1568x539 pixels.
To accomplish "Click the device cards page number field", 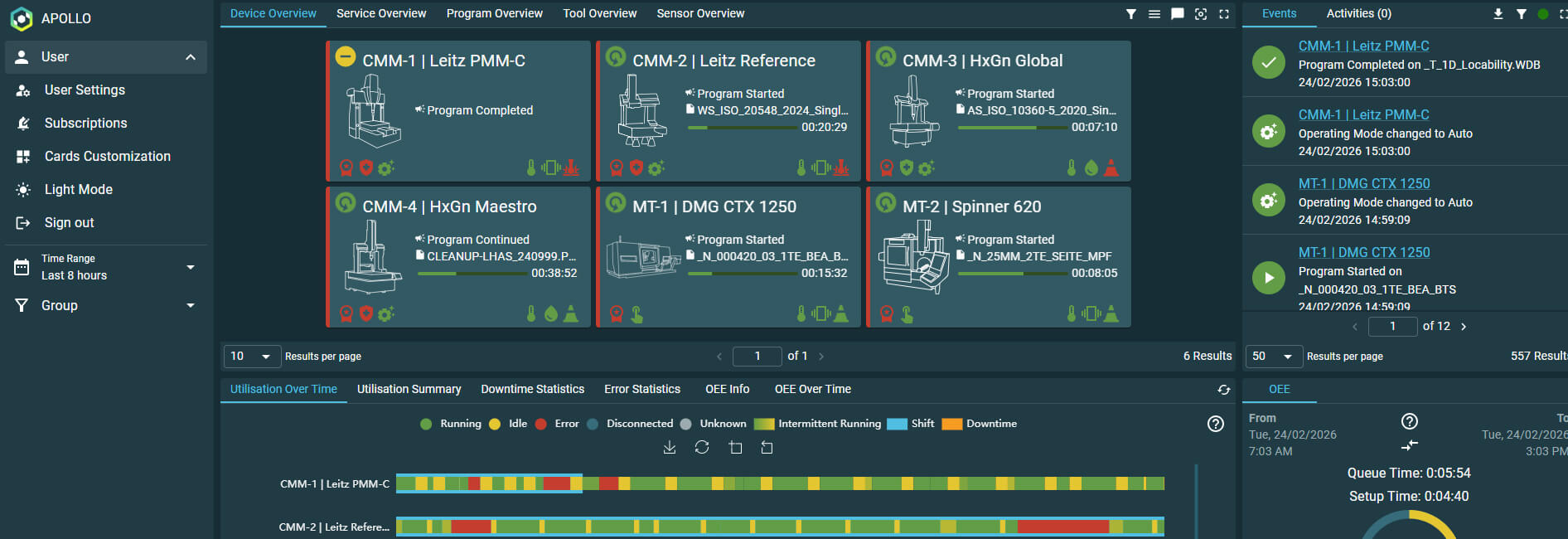I will 757,356.
